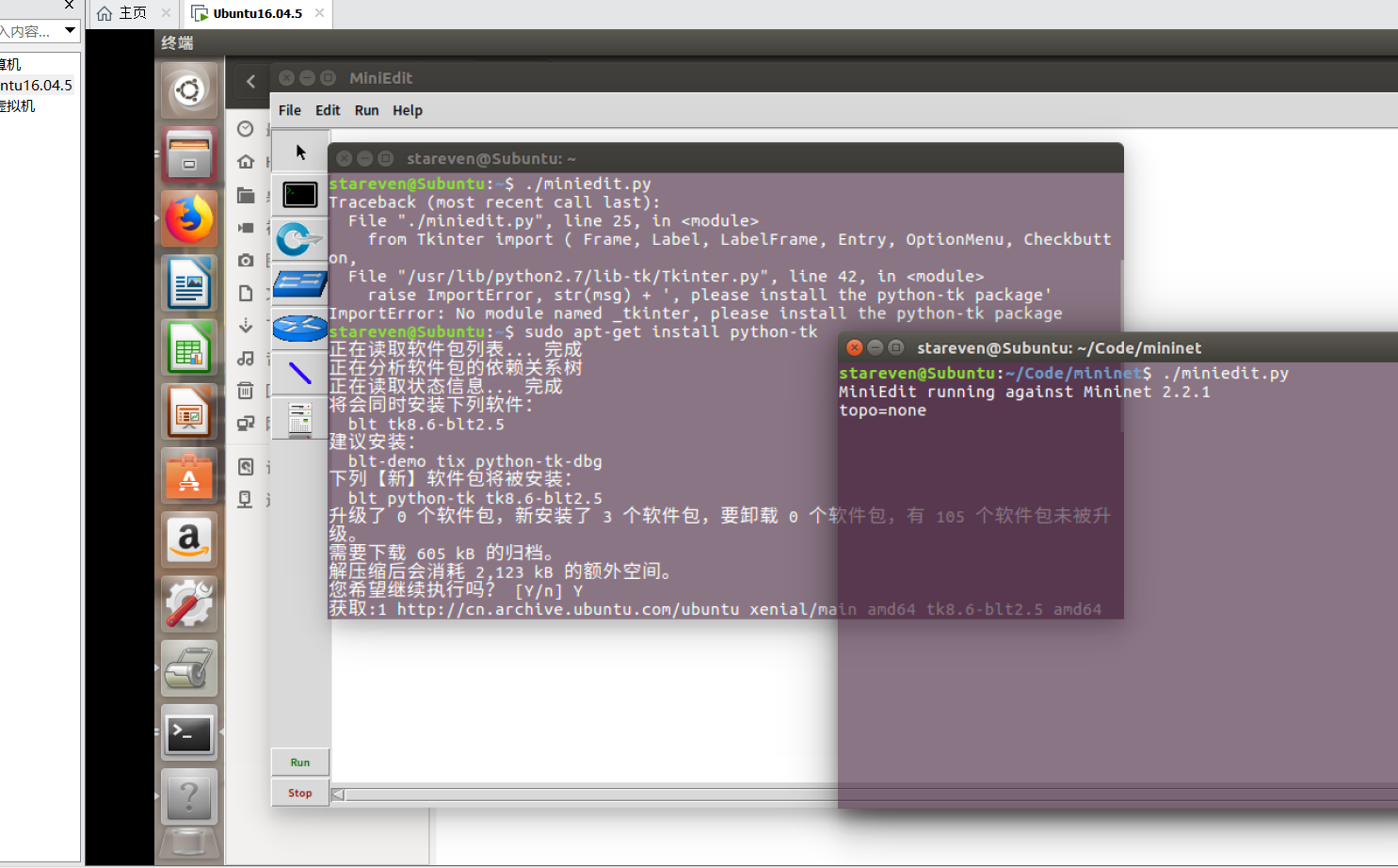This screenshot has height=868, width=1398.
Task: Open Downloads arrow icon in sidebar
Action: (x=246, y=326)
